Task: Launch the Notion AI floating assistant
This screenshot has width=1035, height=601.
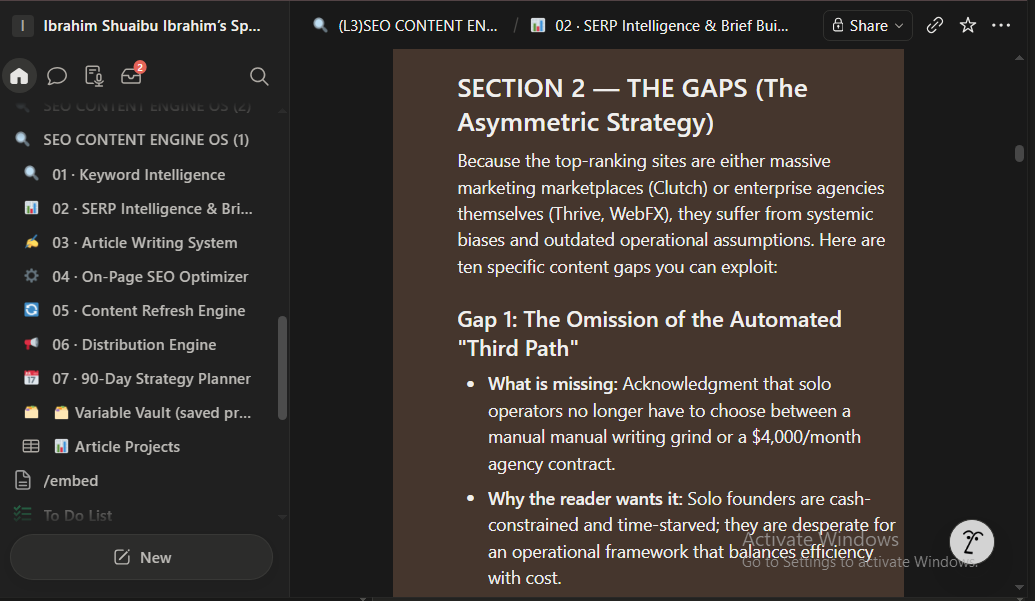Action: (972, 542)
